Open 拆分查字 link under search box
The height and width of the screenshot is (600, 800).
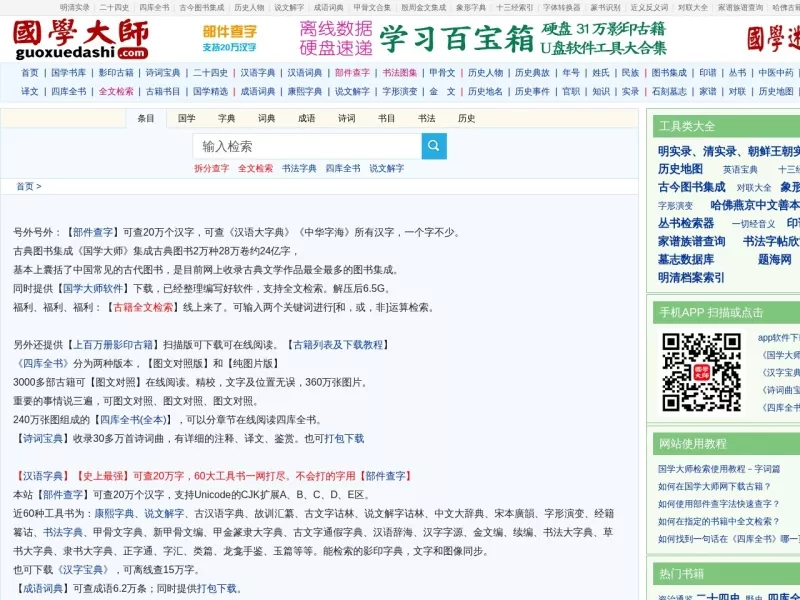pyautogui.click(x=211, y=168)
